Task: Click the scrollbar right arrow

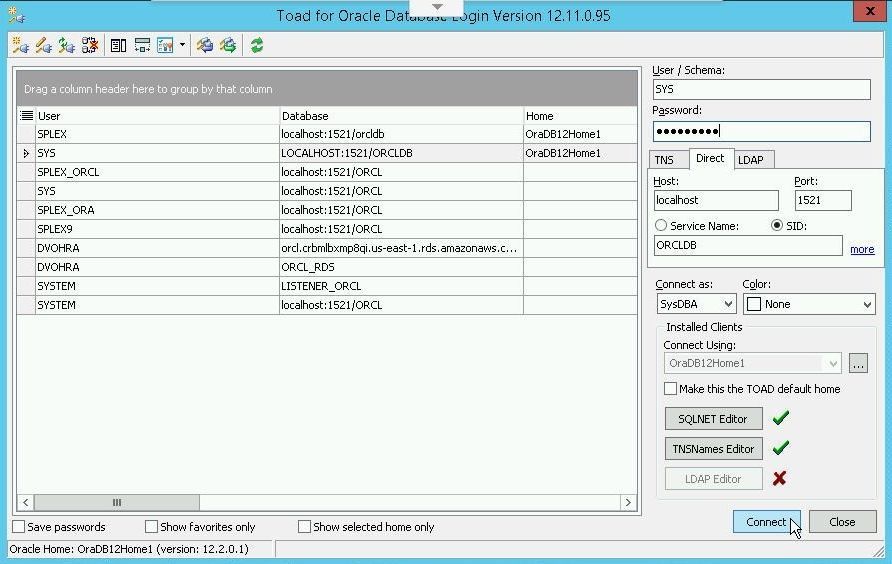Action: coord(628,502)
